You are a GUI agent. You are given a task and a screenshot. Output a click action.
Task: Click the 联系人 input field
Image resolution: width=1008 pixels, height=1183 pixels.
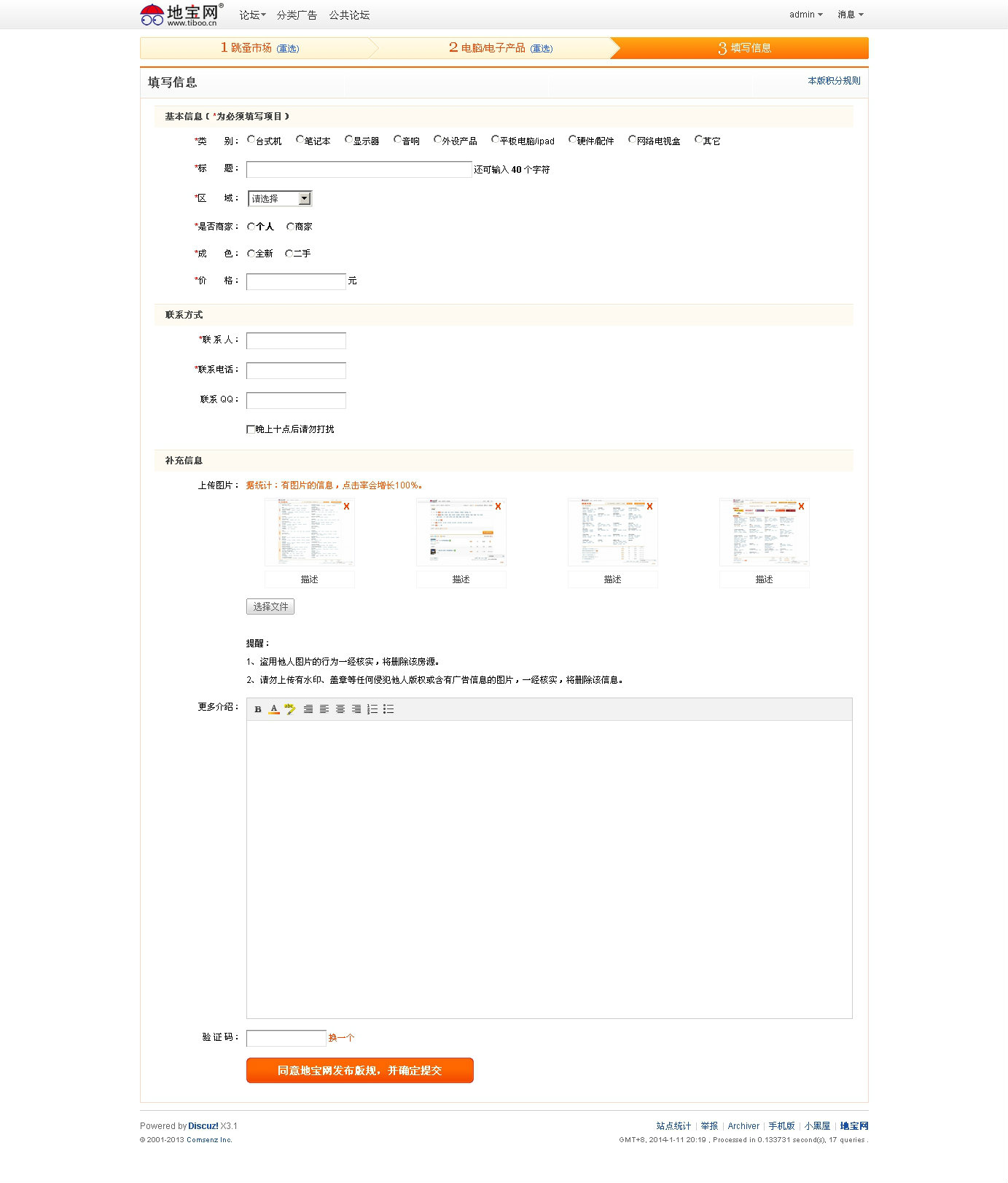(296, 340)
